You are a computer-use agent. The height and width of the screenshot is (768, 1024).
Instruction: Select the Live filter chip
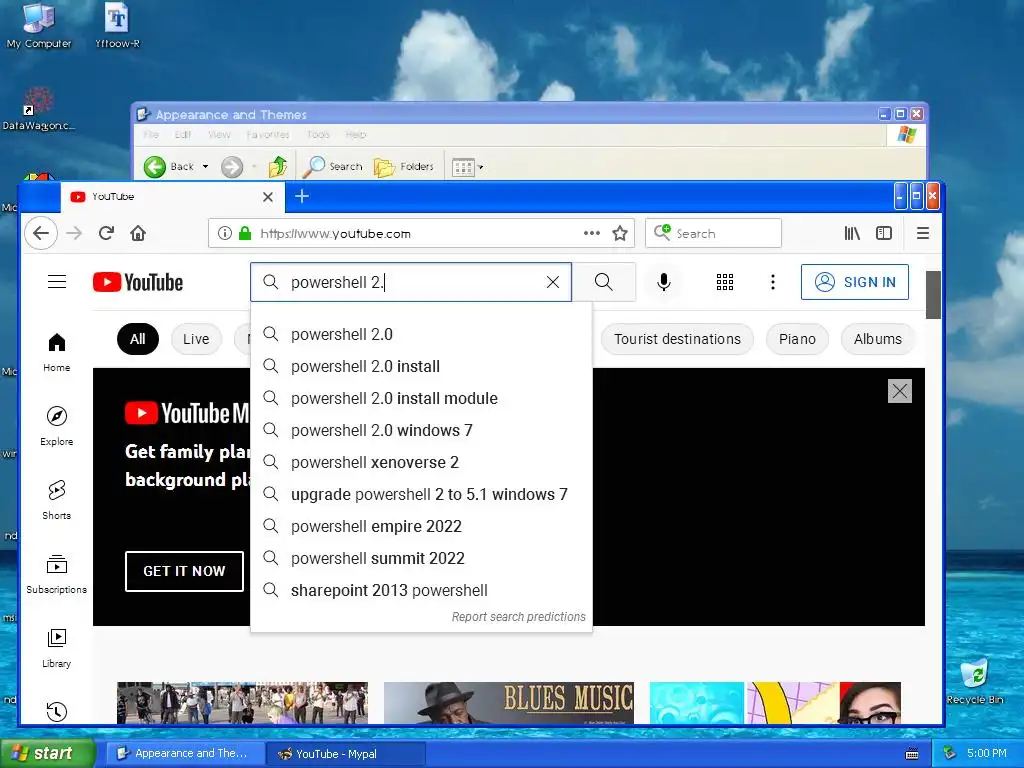[x=196, y=339]
